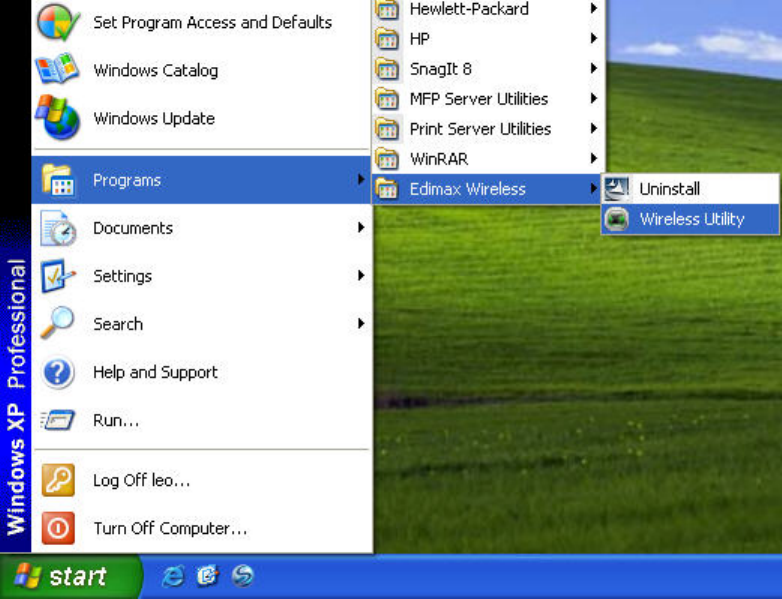Choose Run... from the Start menu
This screenshot has height=599, width=782.
tap(201, 420)
